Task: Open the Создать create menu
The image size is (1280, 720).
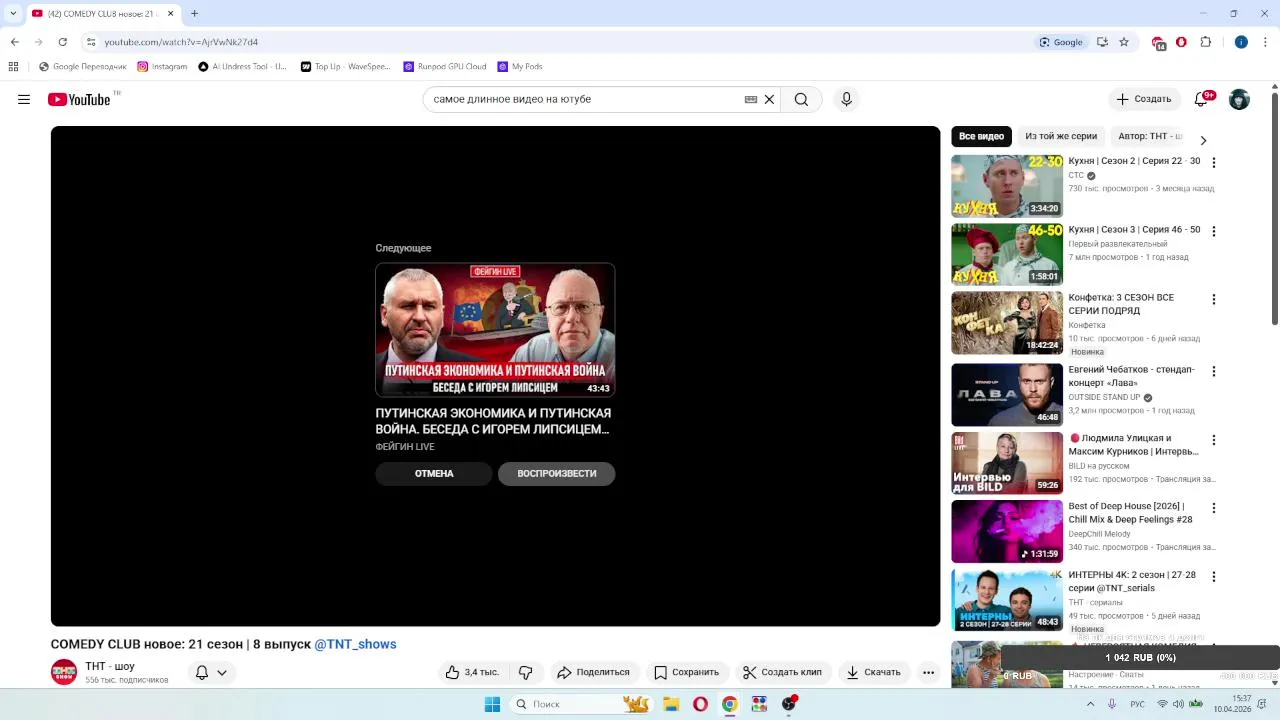Action: 1144,99
